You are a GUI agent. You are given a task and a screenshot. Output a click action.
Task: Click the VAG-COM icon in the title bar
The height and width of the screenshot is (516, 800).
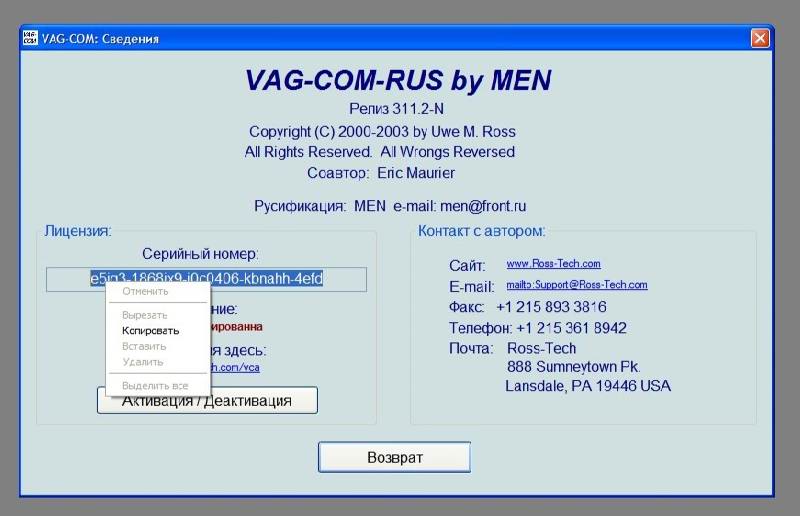(x=30, y=38)
